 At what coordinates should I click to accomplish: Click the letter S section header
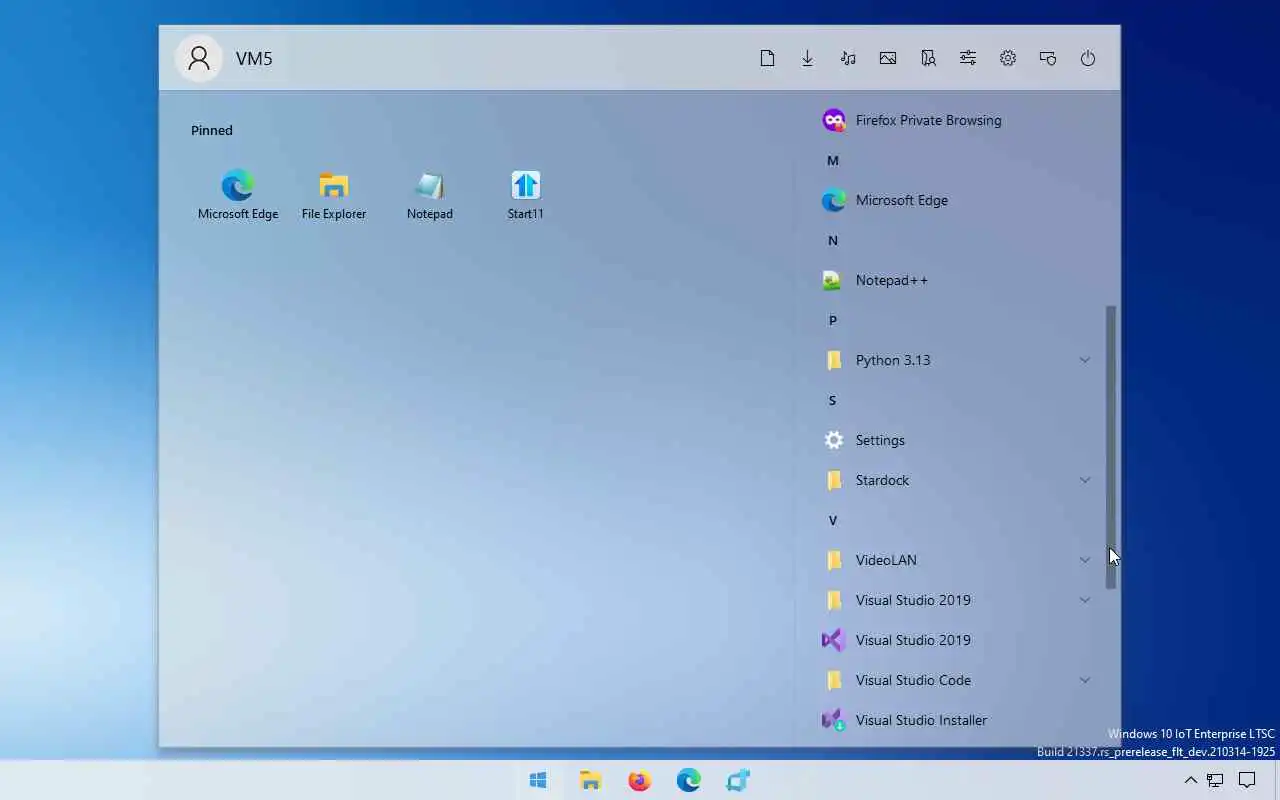point(832,400)
